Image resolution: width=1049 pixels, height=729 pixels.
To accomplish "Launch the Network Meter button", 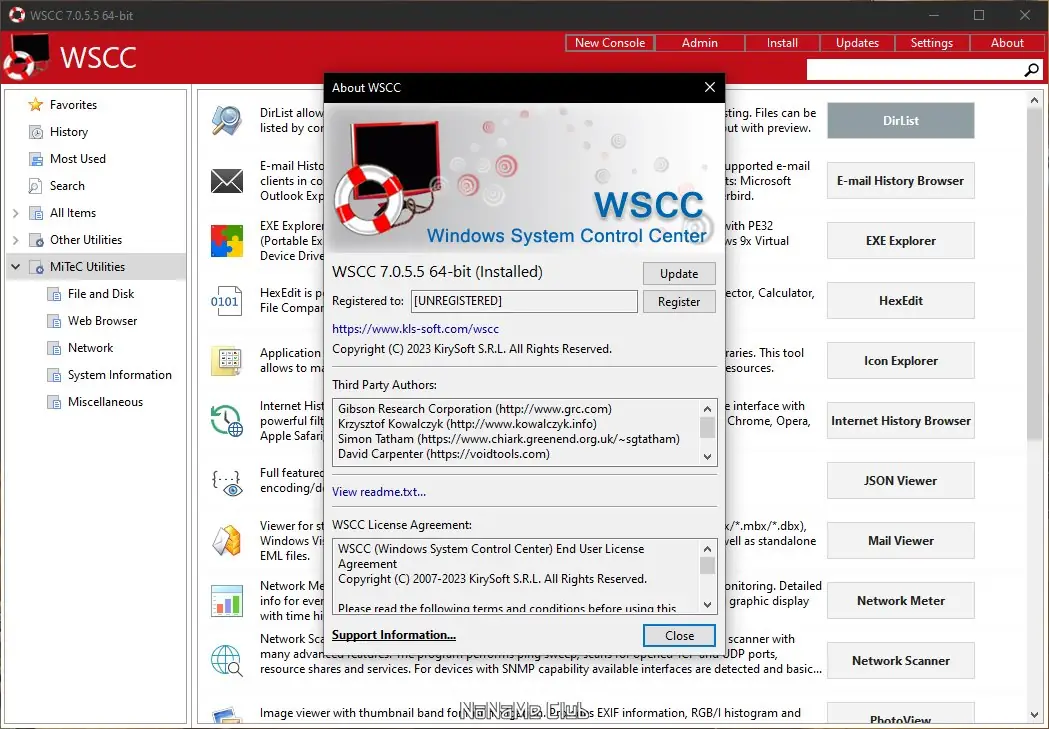I will (900, 601).
